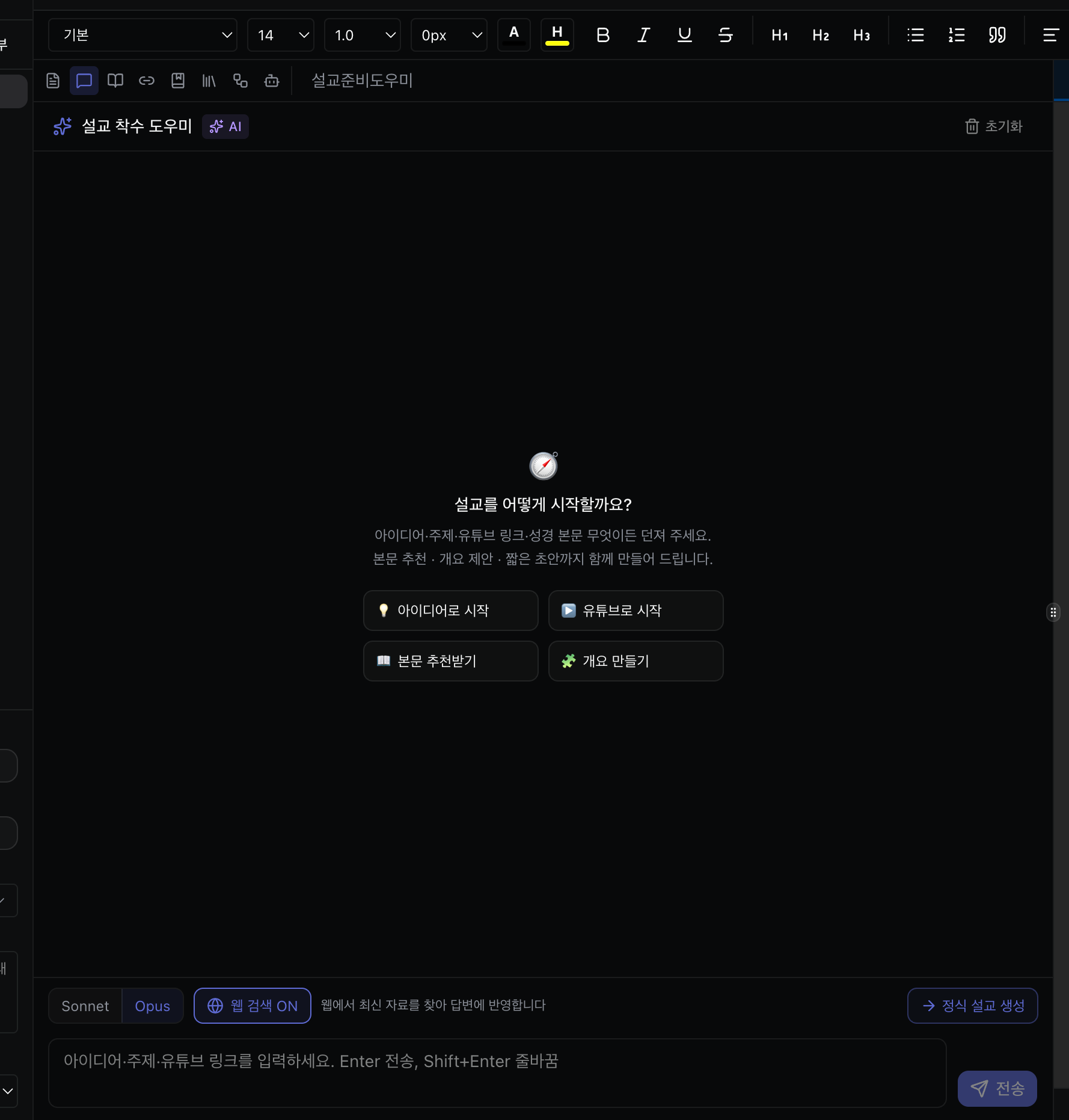
Task: Open the yellow highlight color picker
Action: 557,35
